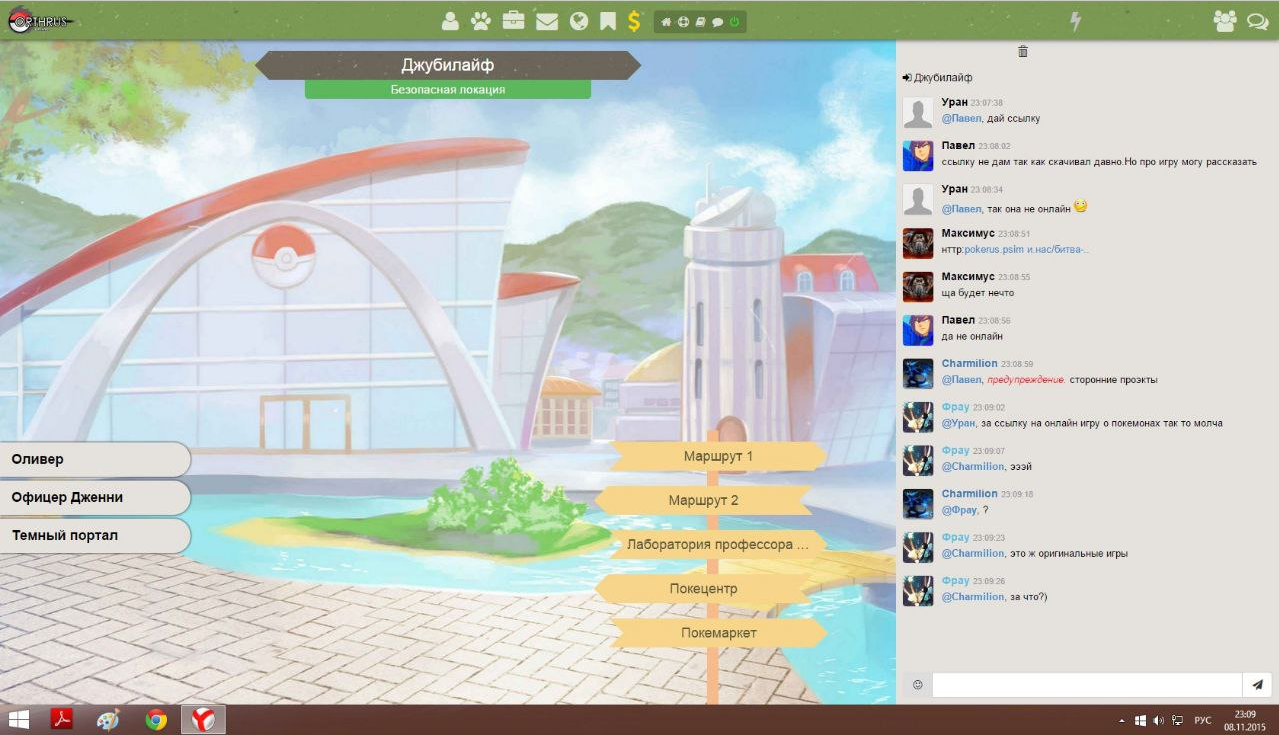Open the briefcase inventory icon
1279x735 pixels.
pyautogui.click(x=513, y=20)
